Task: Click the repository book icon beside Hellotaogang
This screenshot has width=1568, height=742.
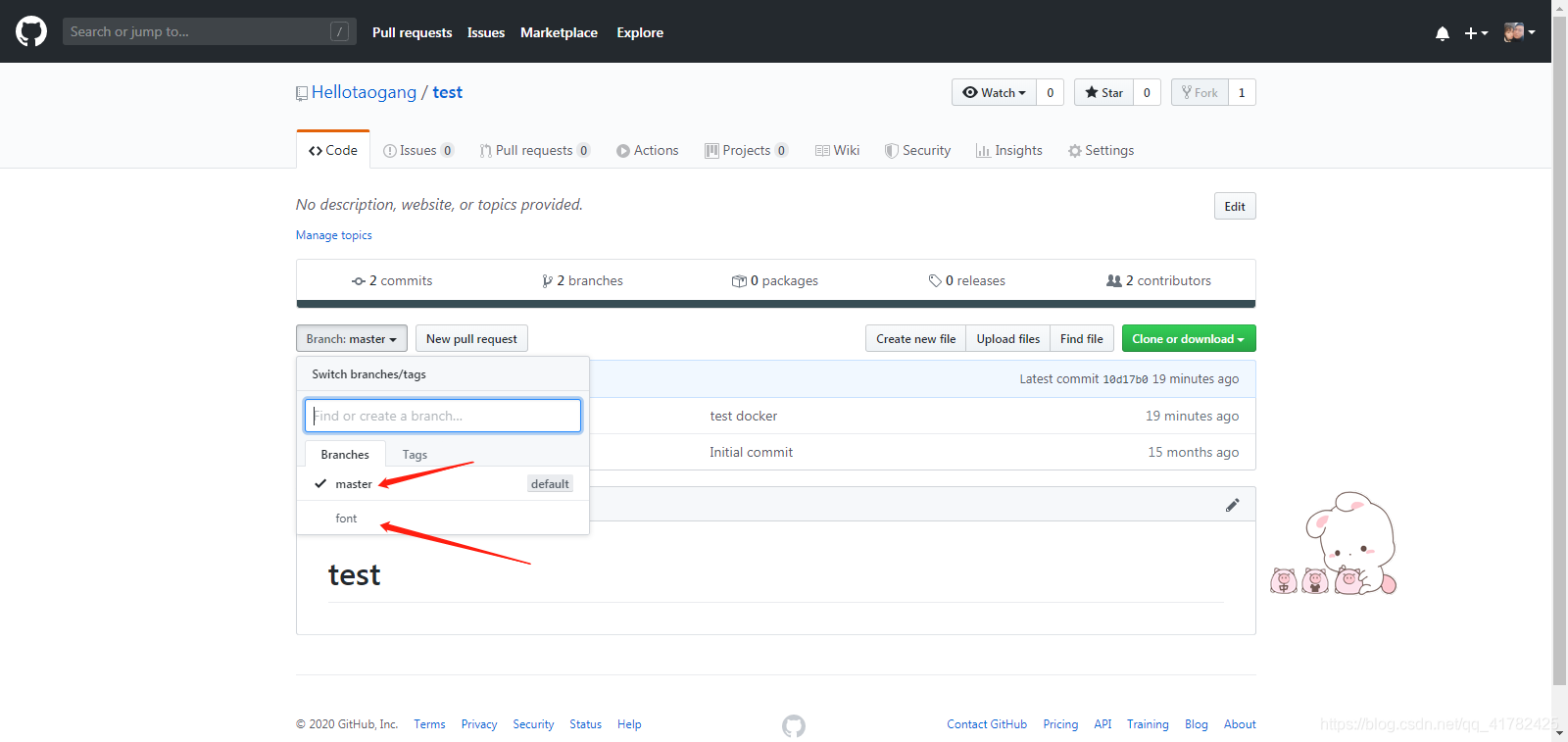Action: point(302,93)
